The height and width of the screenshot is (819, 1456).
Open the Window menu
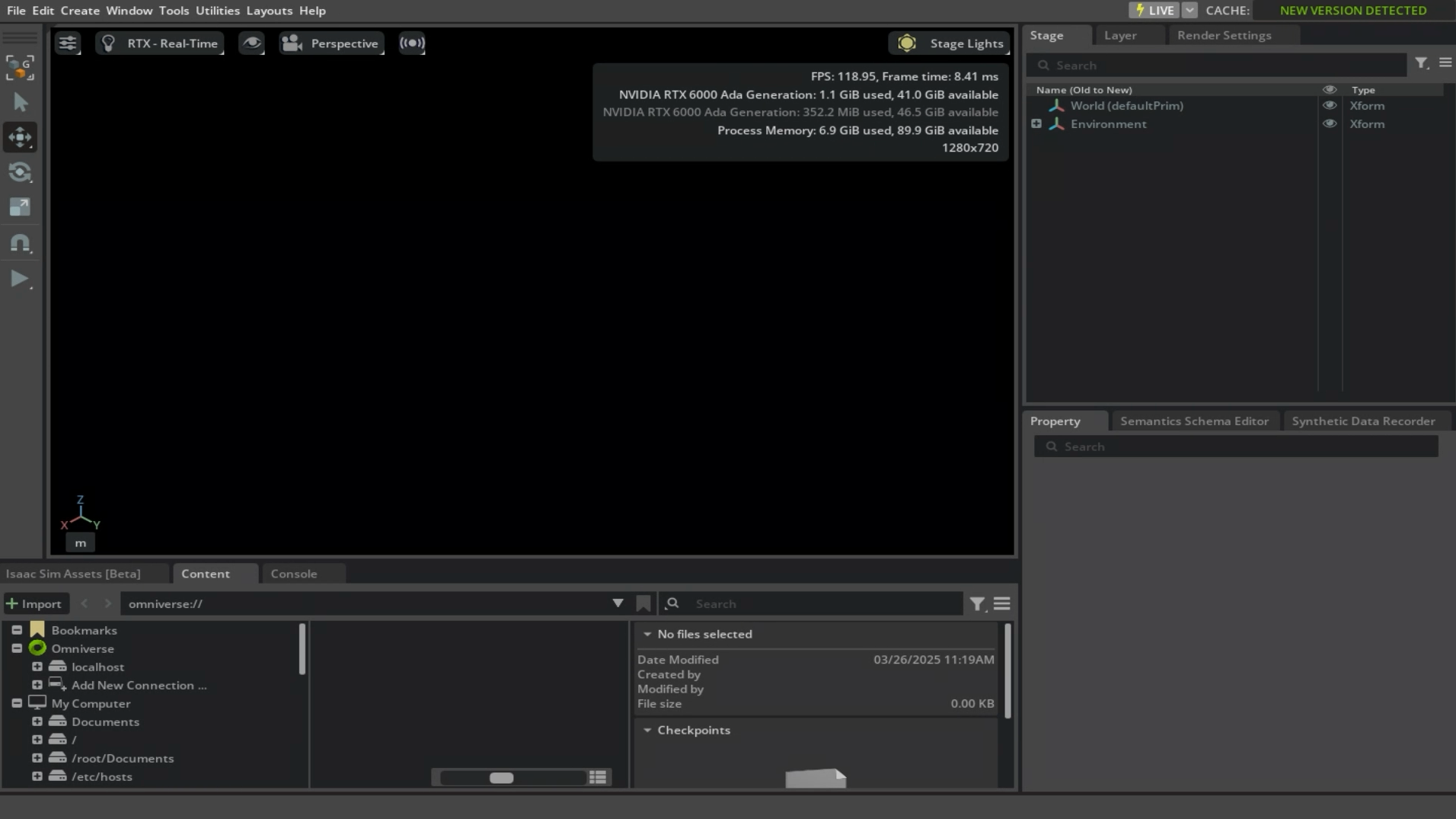coord(129,11)
